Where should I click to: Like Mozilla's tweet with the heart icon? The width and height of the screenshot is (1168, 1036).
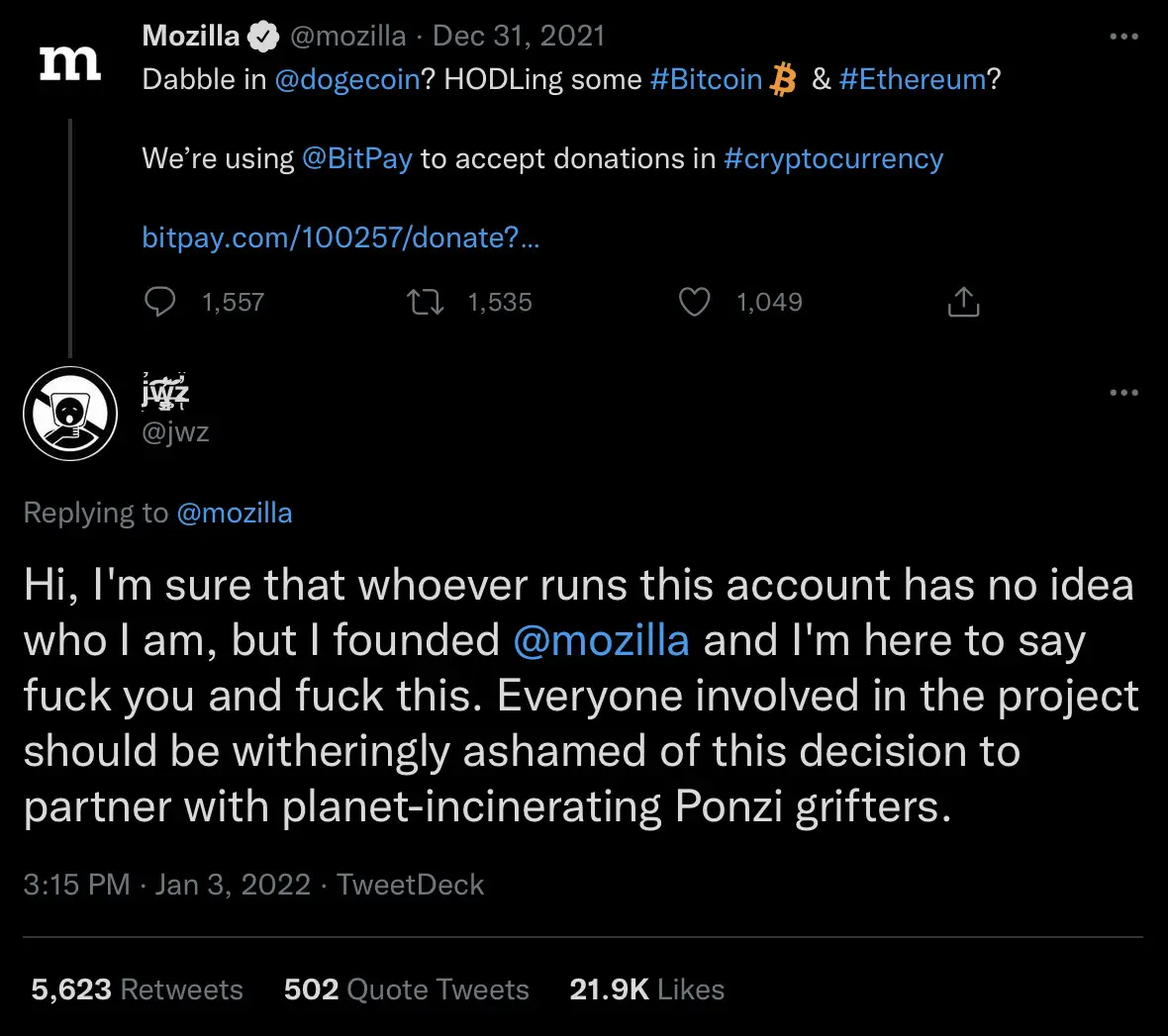694,302
